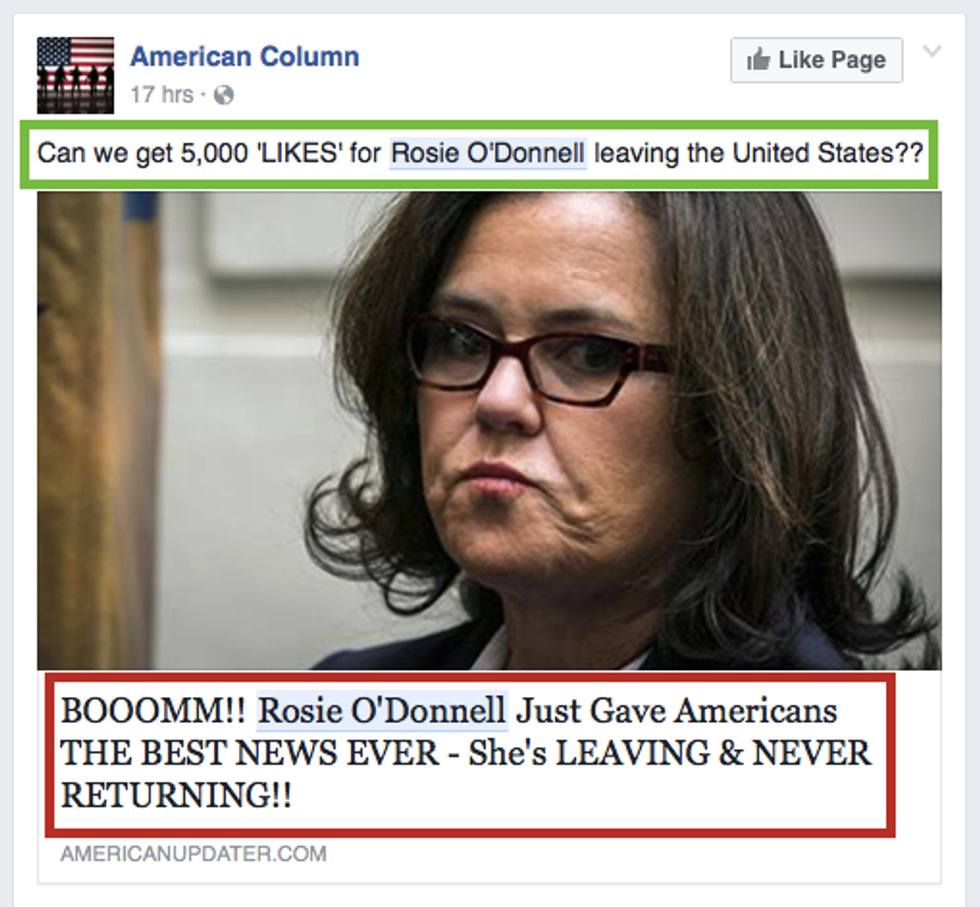Open Rosie O'Donnell tag in the caption

click(488, 153)
